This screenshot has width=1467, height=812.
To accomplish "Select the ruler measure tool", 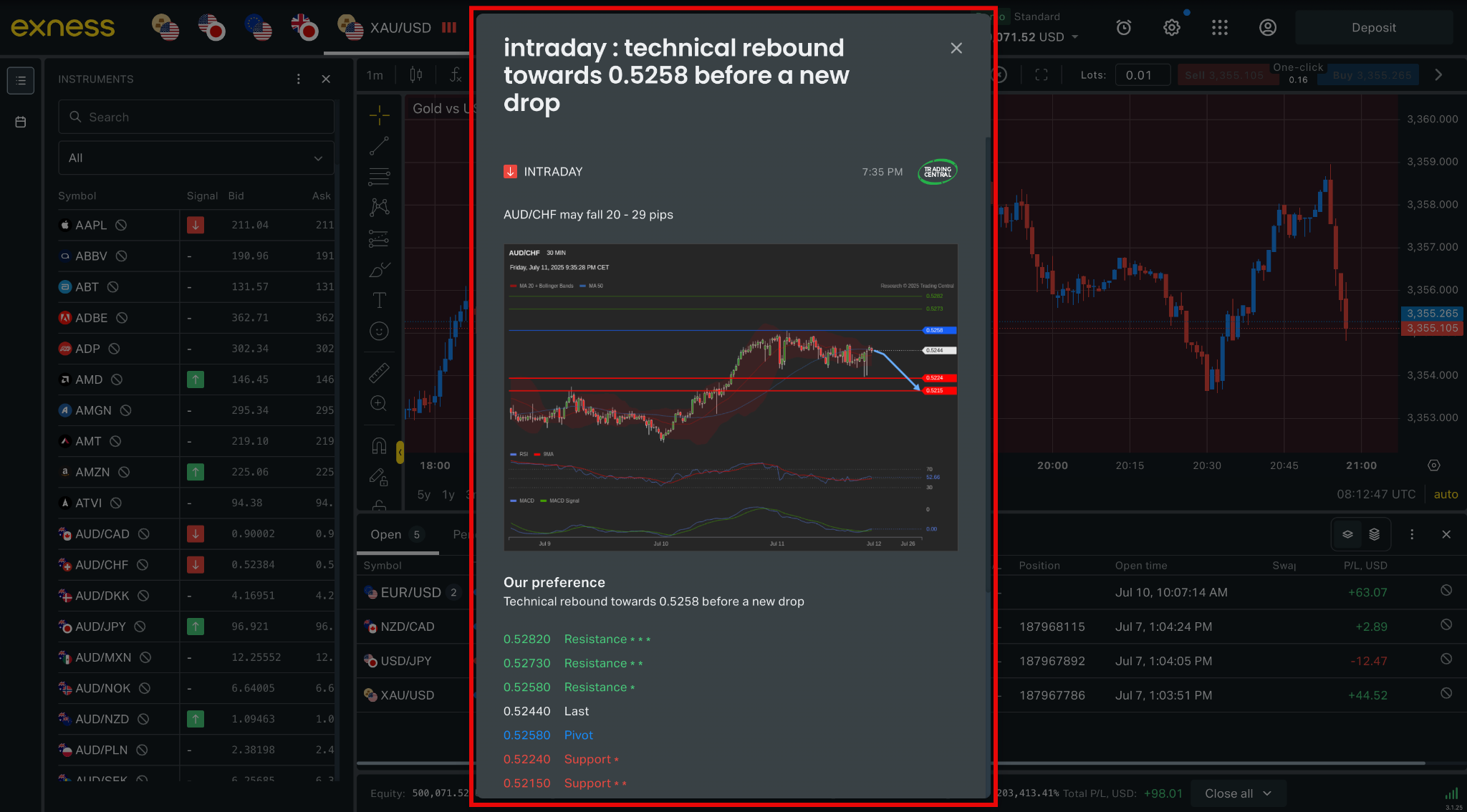I will [x=380, y=372].
